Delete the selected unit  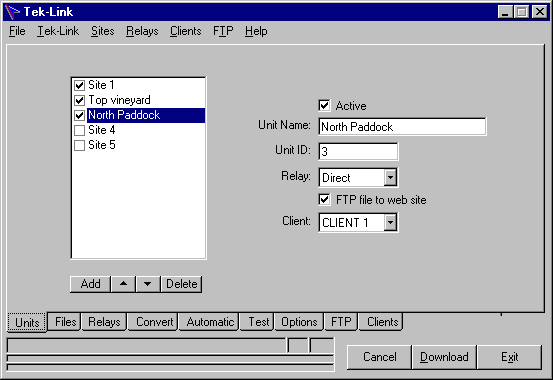click(182, 284)
